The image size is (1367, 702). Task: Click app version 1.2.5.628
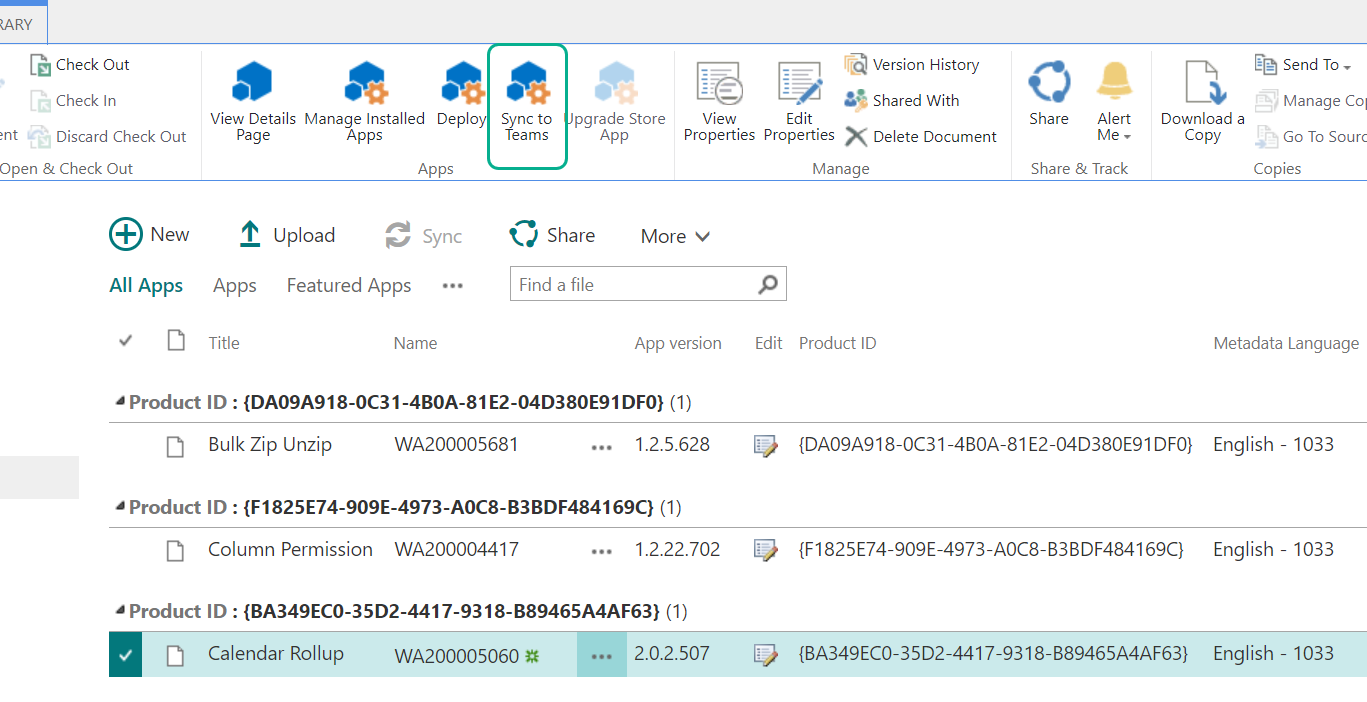pos(672,445)
